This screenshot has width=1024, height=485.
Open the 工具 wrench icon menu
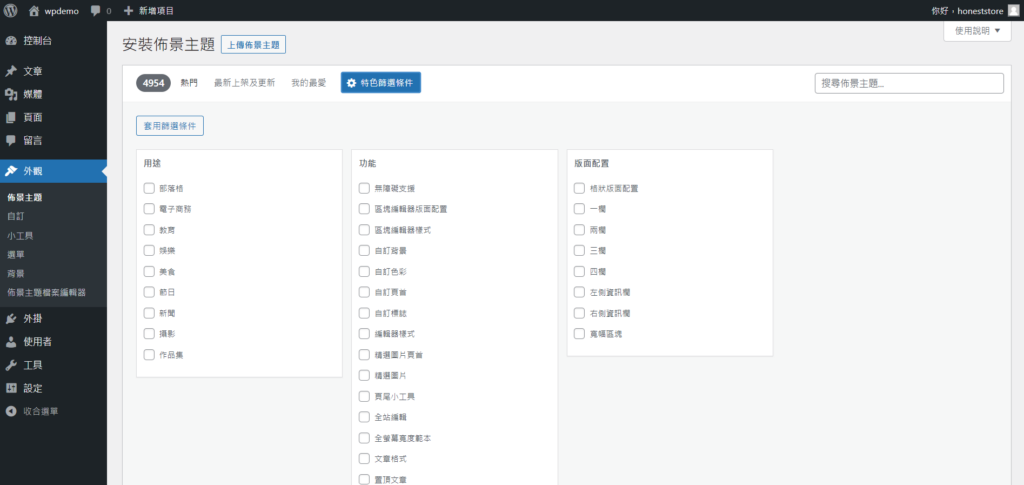(x=11, y=365)
